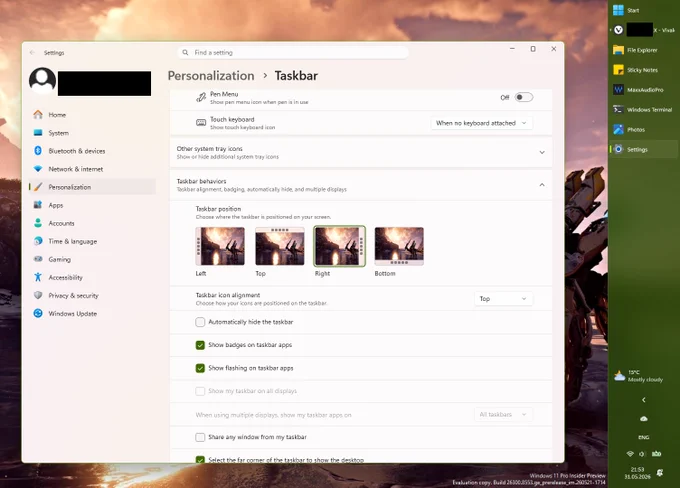Viewport: 680px width, 488px height.
Task: Select the Settings taskbar item
Action: point(643,149)
